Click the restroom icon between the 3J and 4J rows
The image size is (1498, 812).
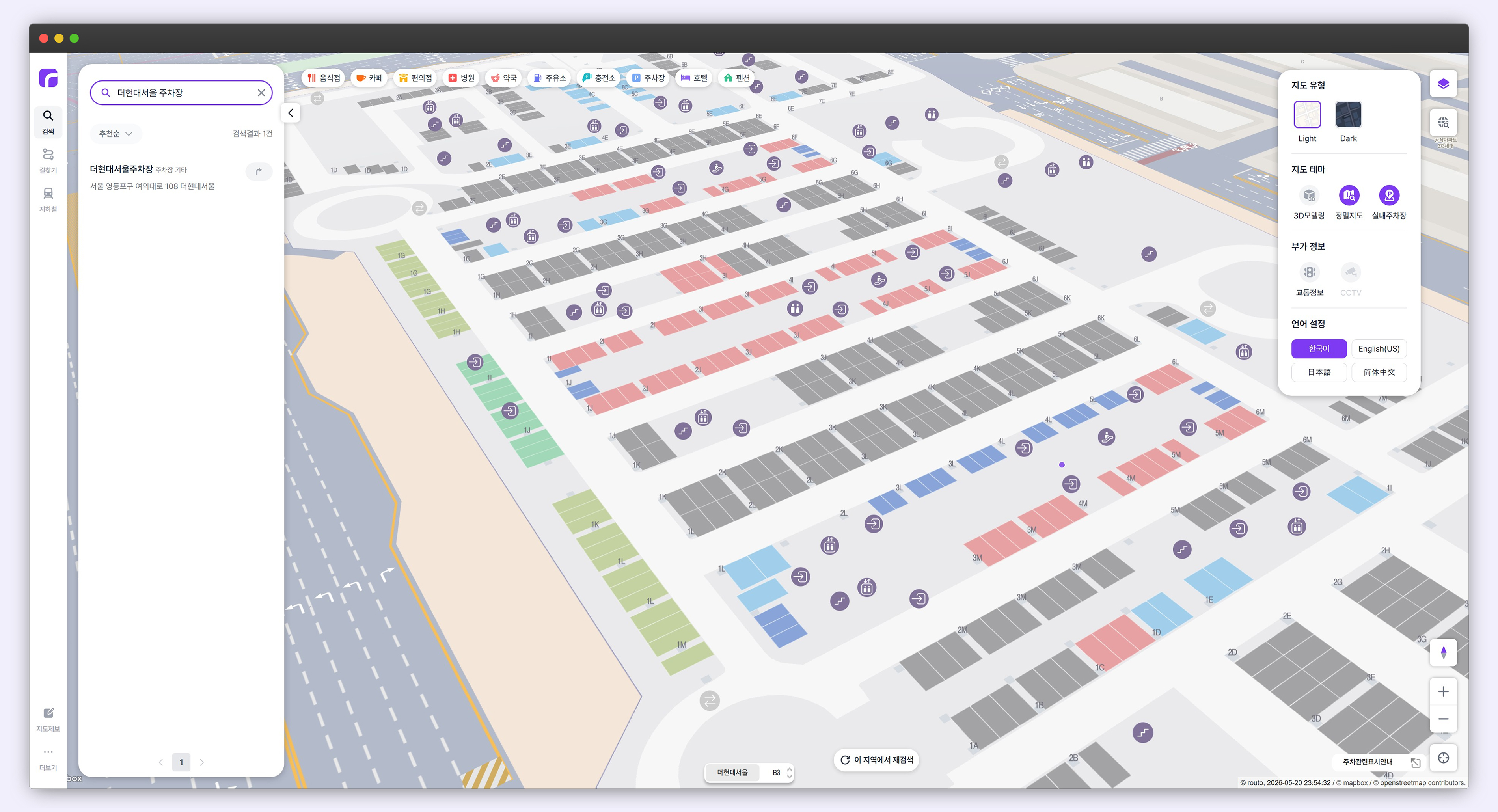pyautogui.click(x=795, y=308)
